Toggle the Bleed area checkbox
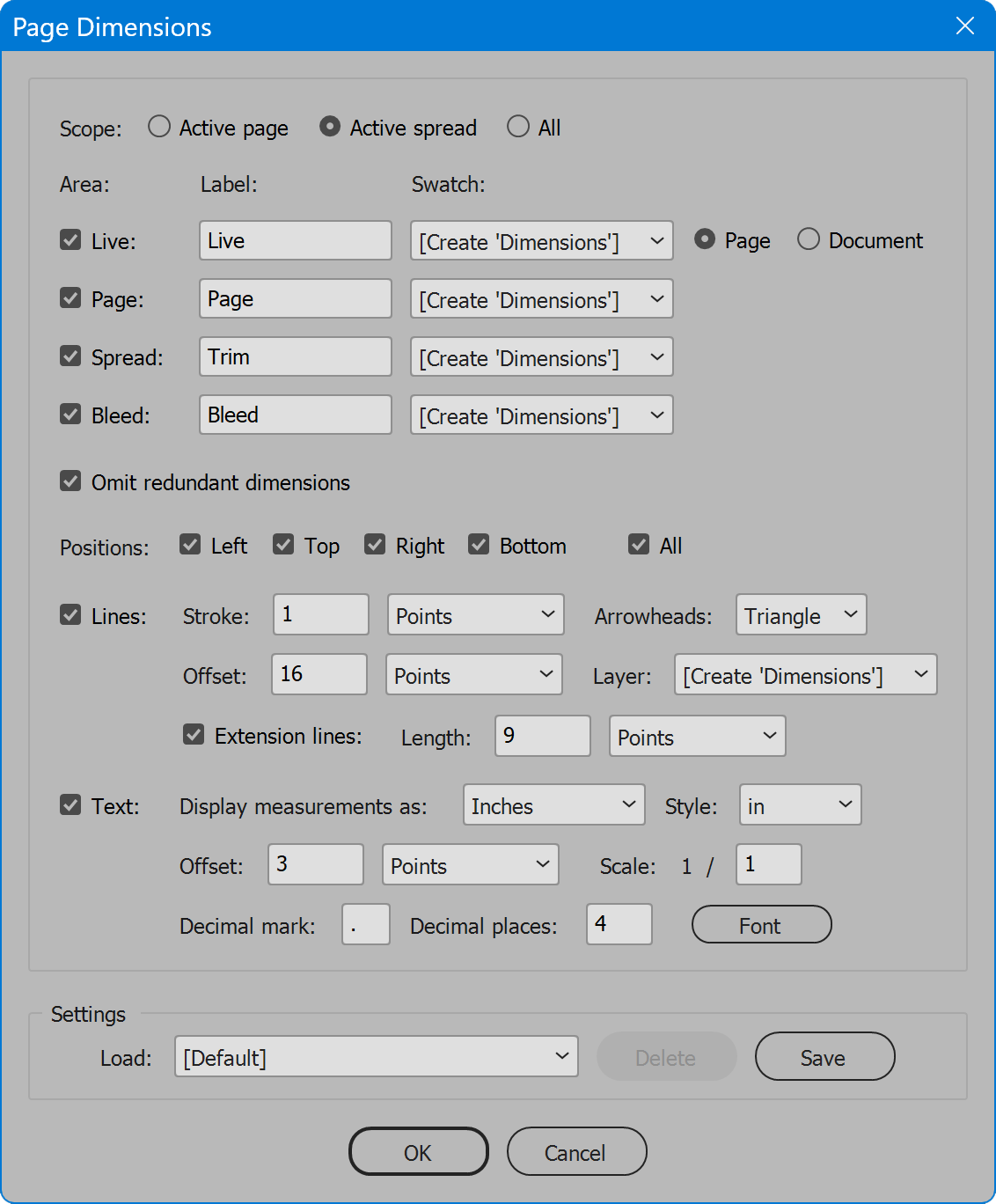 (70, 414)
